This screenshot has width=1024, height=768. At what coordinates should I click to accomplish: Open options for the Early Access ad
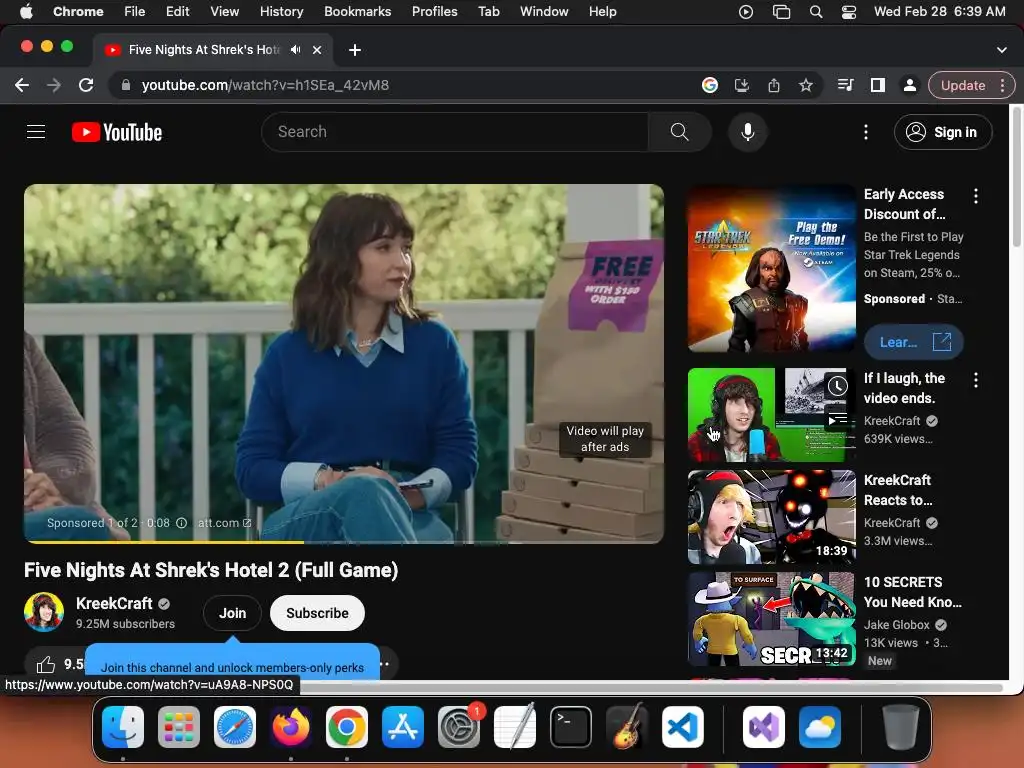point(976,195)
